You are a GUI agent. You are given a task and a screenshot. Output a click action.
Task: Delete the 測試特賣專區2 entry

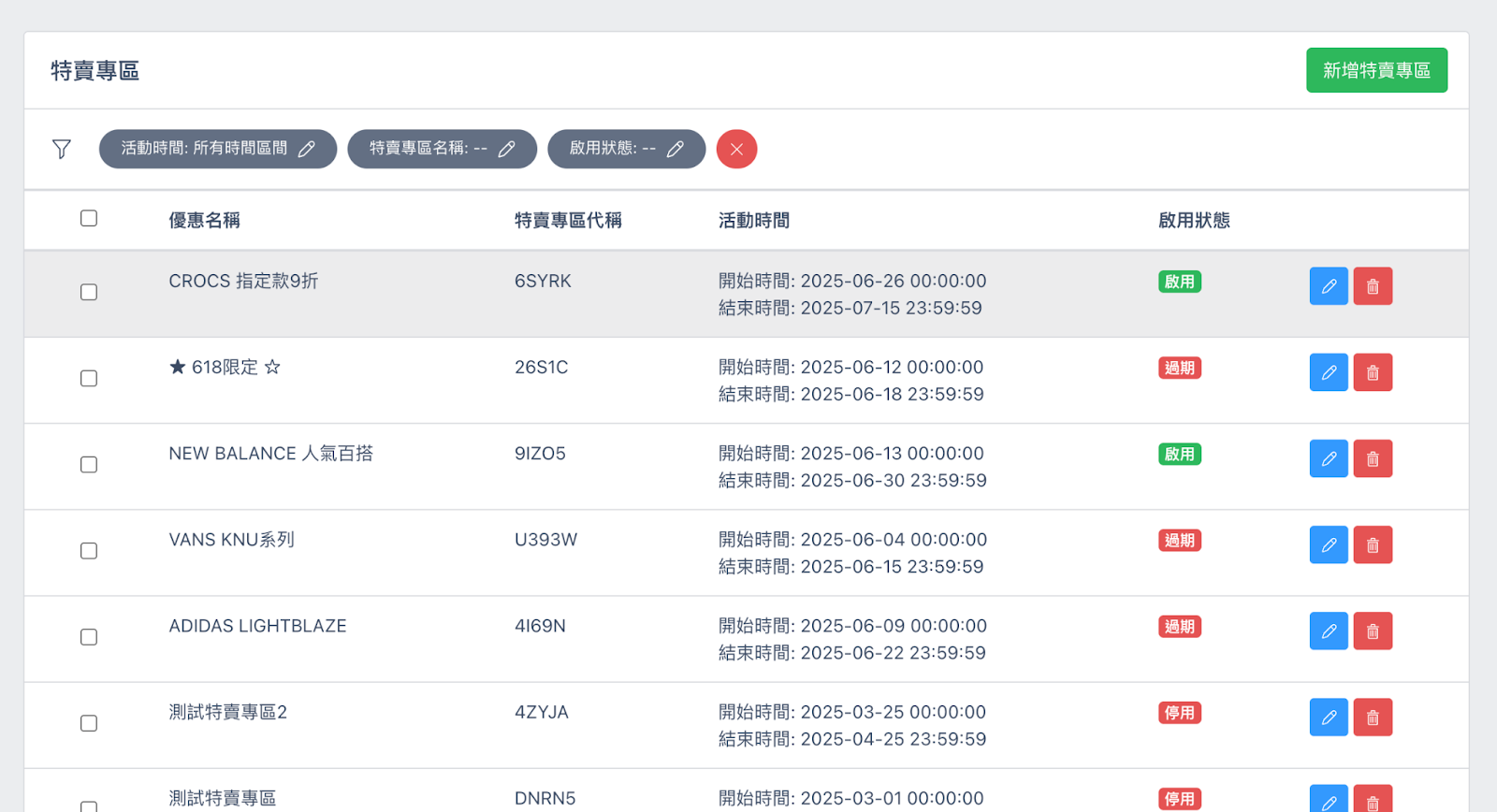(1373, 718)
